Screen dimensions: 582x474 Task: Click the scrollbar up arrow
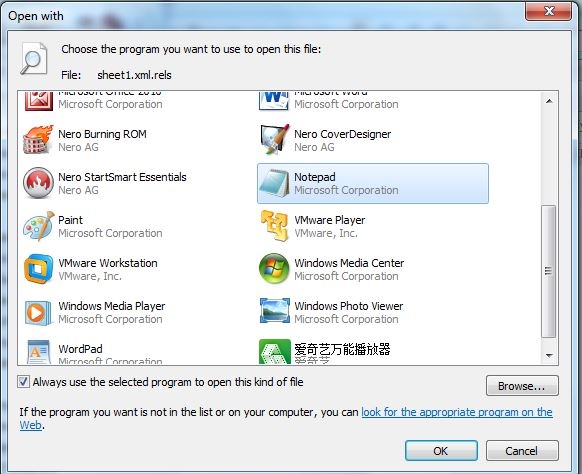549,101
